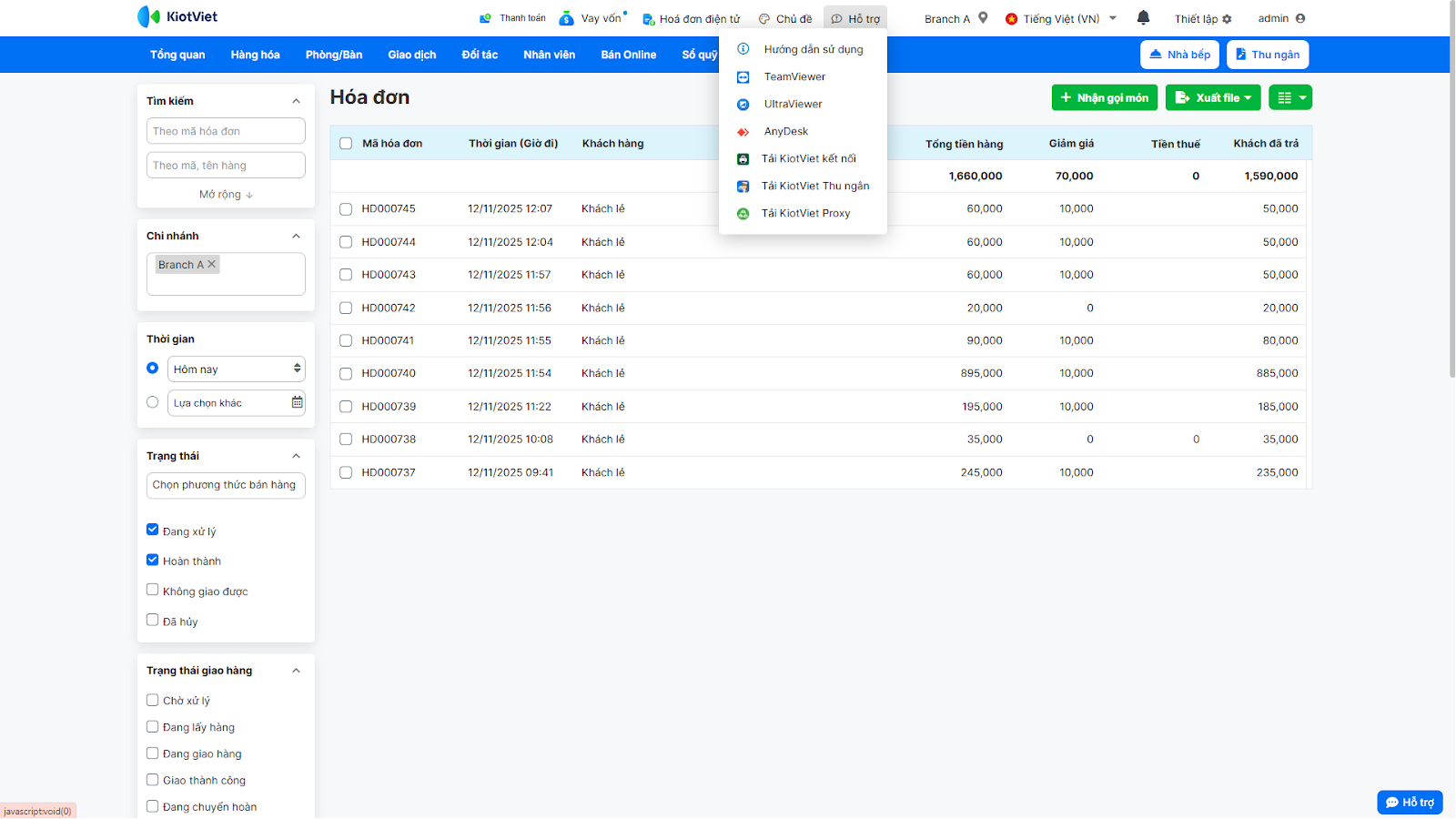The width and height of the screenshot is (1456, 819).
Task: Click the Chi nhánh branch tag input box
Action: pyautogui.click(x=226, y=274)
